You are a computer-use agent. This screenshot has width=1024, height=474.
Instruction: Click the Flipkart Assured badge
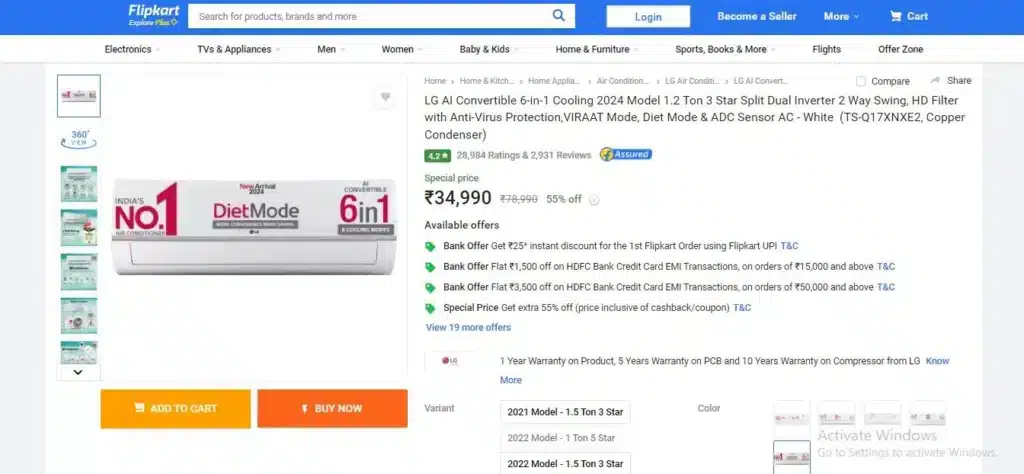(x=626, y=155)
